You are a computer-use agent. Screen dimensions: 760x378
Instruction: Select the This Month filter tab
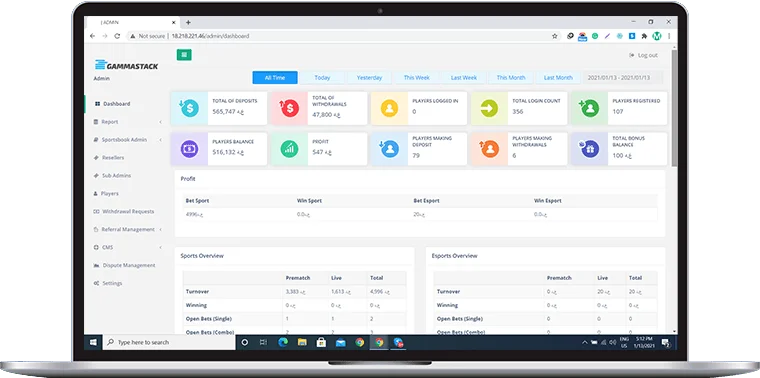click(510, 78)
